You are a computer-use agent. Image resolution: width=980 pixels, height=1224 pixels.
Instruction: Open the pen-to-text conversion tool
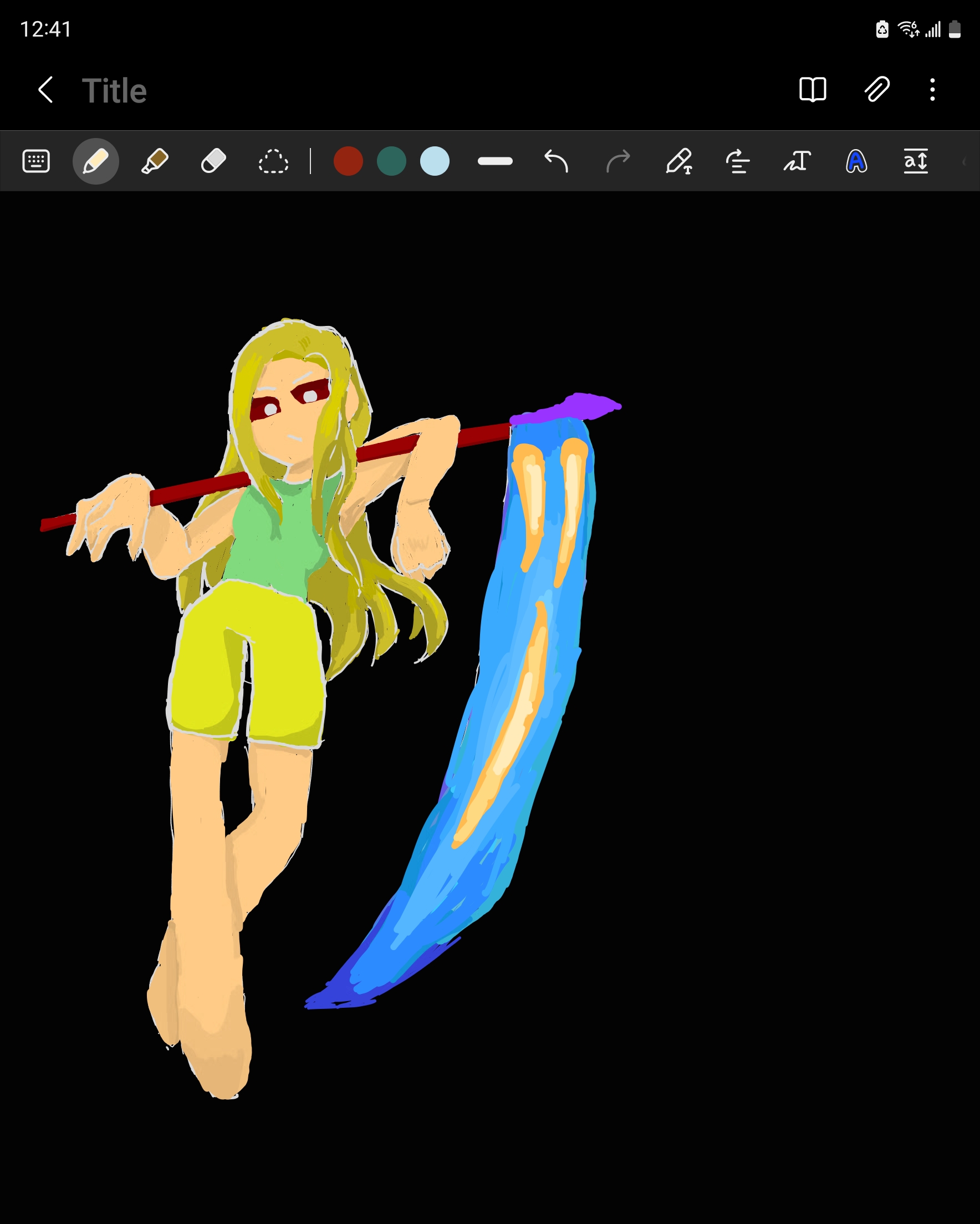pos(679,161)
